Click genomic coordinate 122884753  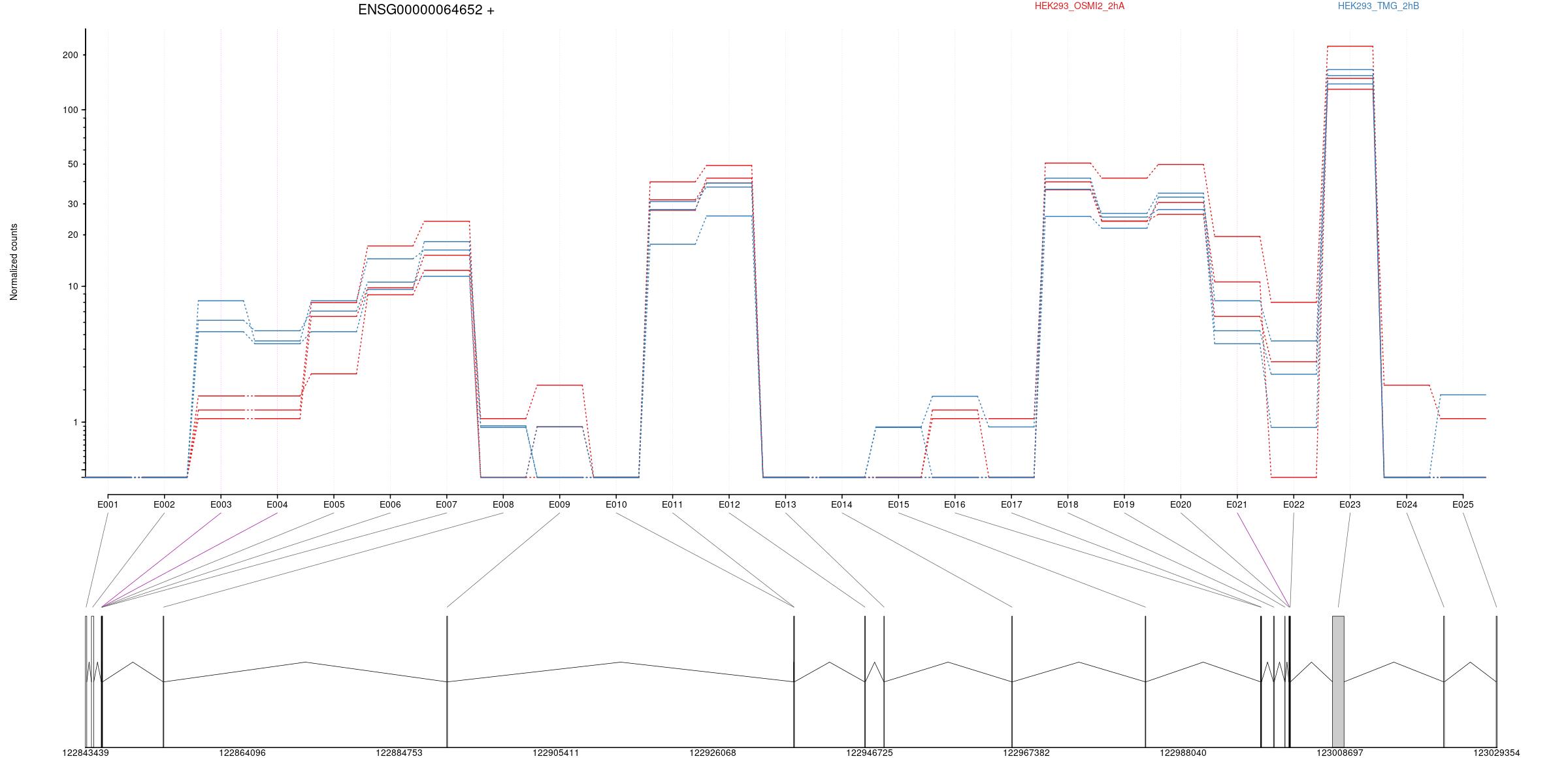coord(399,753)
